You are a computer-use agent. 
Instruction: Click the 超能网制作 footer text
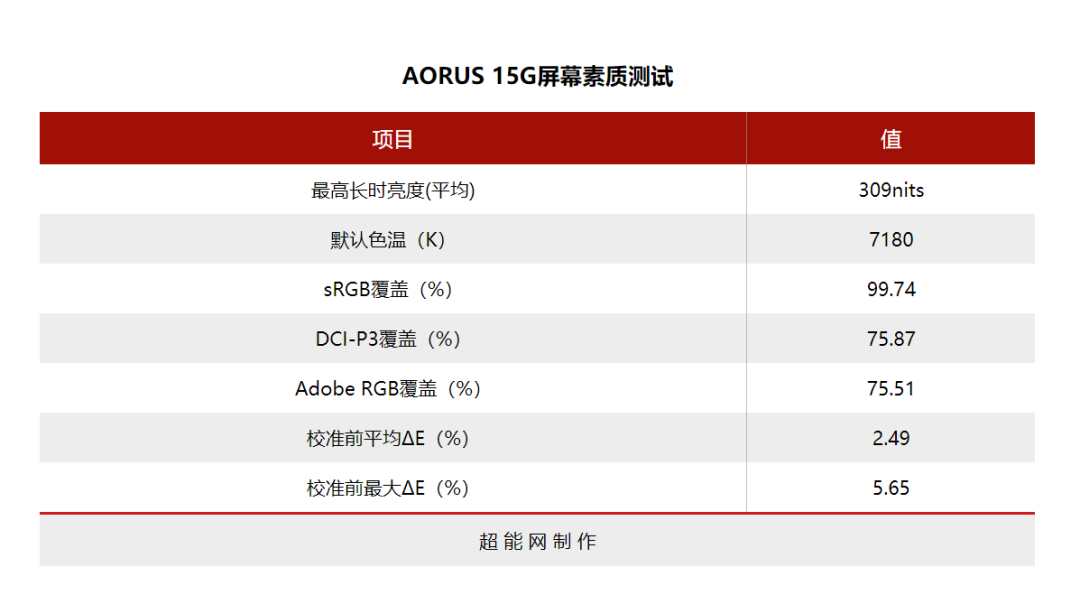[x=537, y=541]
